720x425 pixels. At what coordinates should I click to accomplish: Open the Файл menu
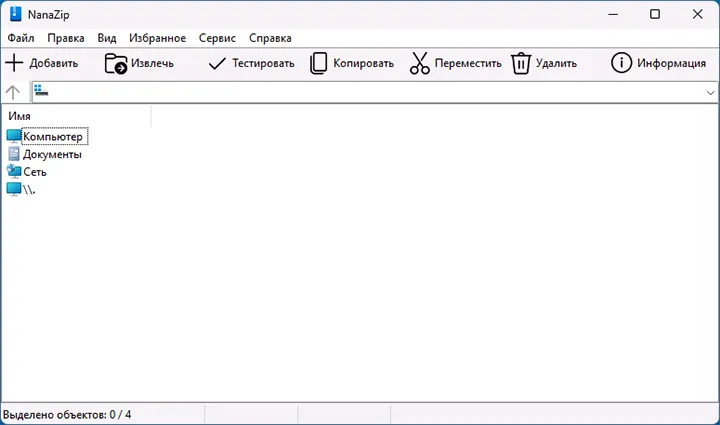21,38
